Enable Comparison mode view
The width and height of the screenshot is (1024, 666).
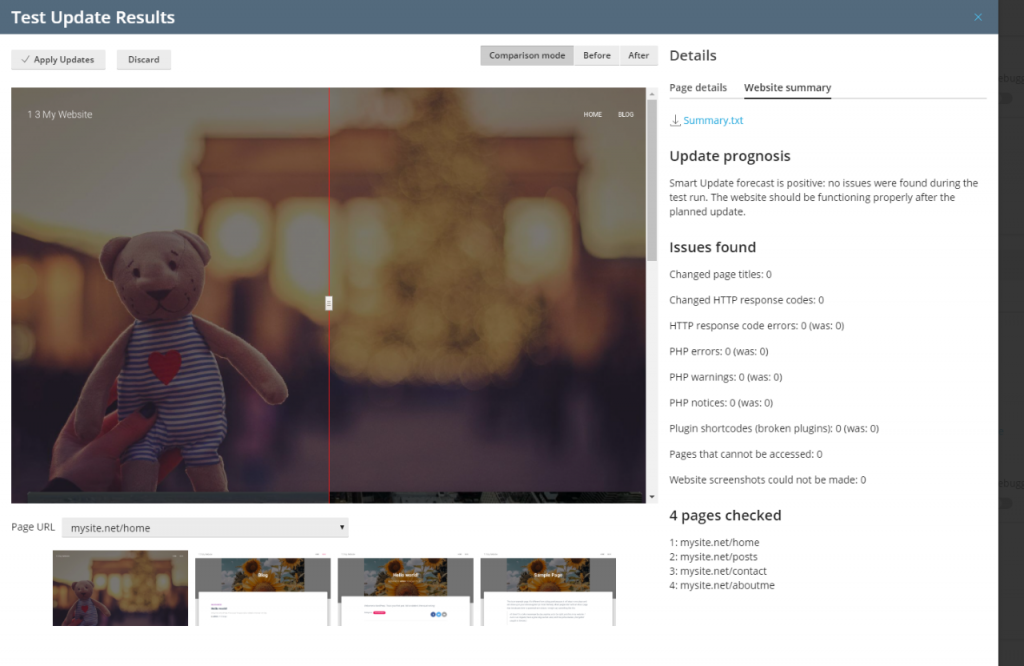tap(526, 55)
